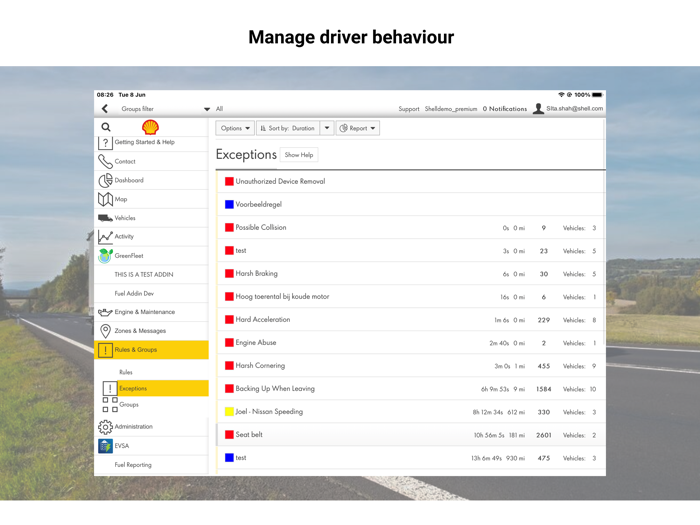Image resolution: width=700 pixels, height=525 pixels.
Task: Click the Exceptions exclamation icon
Action: tap(110, 388)
